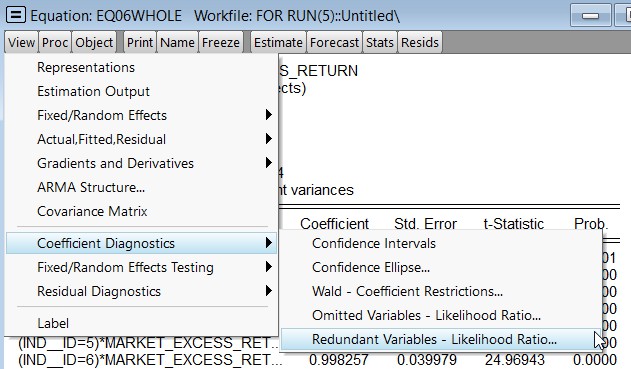Click the Stats toolbar button
Image resolution: width=631 pixels, height=369 pixels.
(379, 42)
